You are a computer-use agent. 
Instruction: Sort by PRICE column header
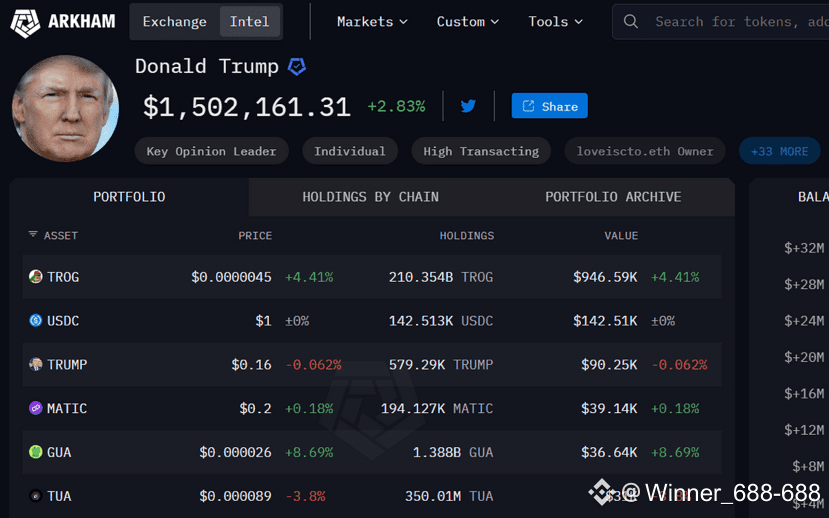(x=255, y=236)
